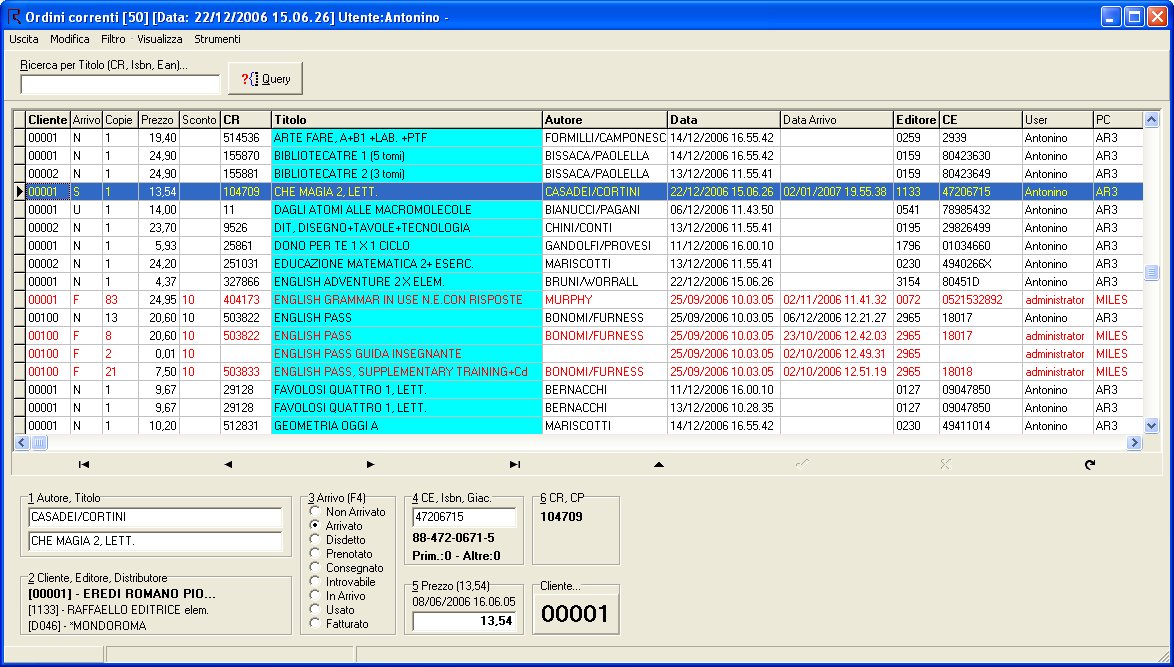1174x667 pixels.
Task: Click the grid vertical scrollbar thumb
Action: click(x=1152, y=272)
